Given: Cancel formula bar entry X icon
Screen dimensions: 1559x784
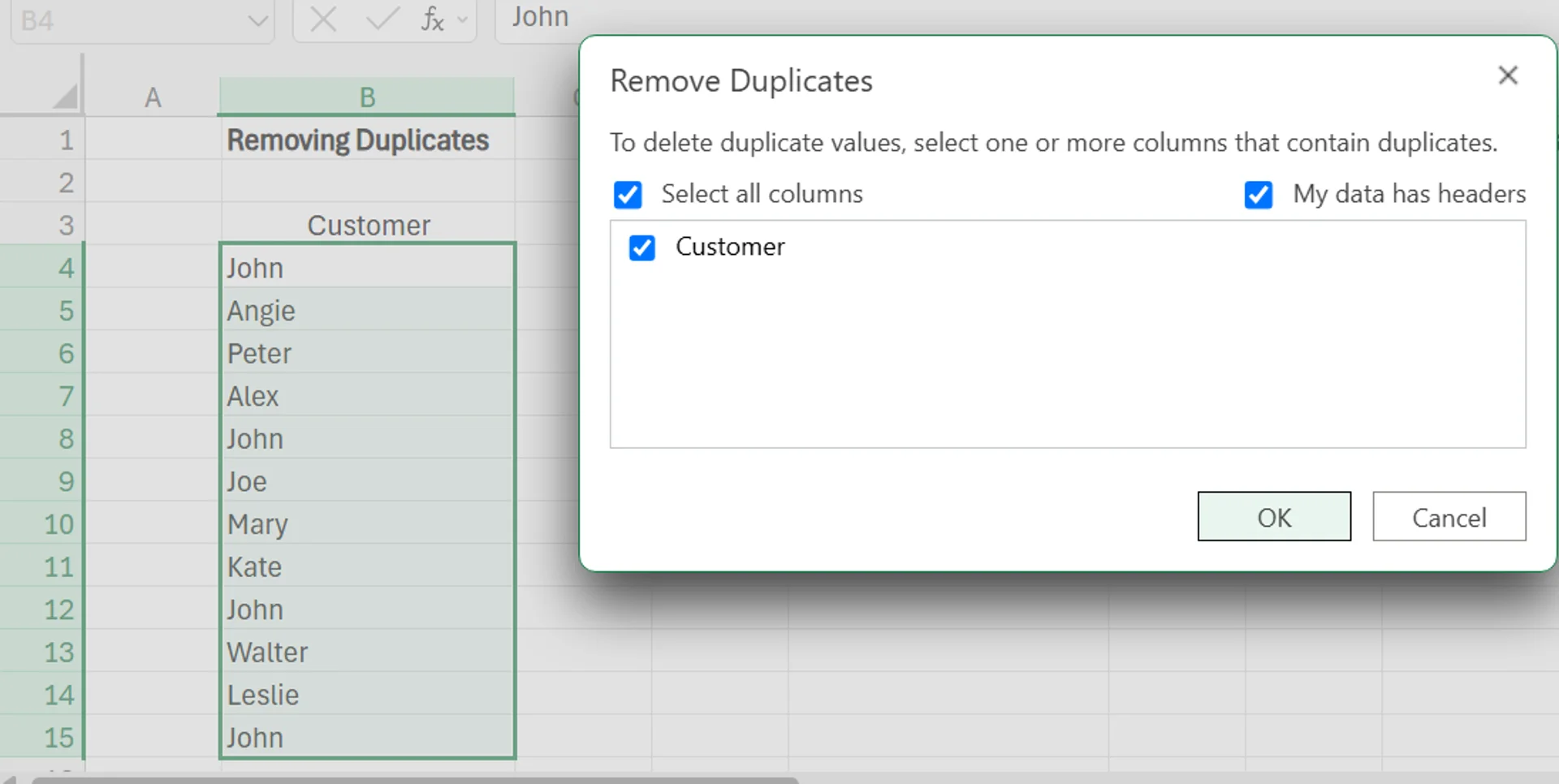Looking at the screenshot, I should [x=323, y=19].
